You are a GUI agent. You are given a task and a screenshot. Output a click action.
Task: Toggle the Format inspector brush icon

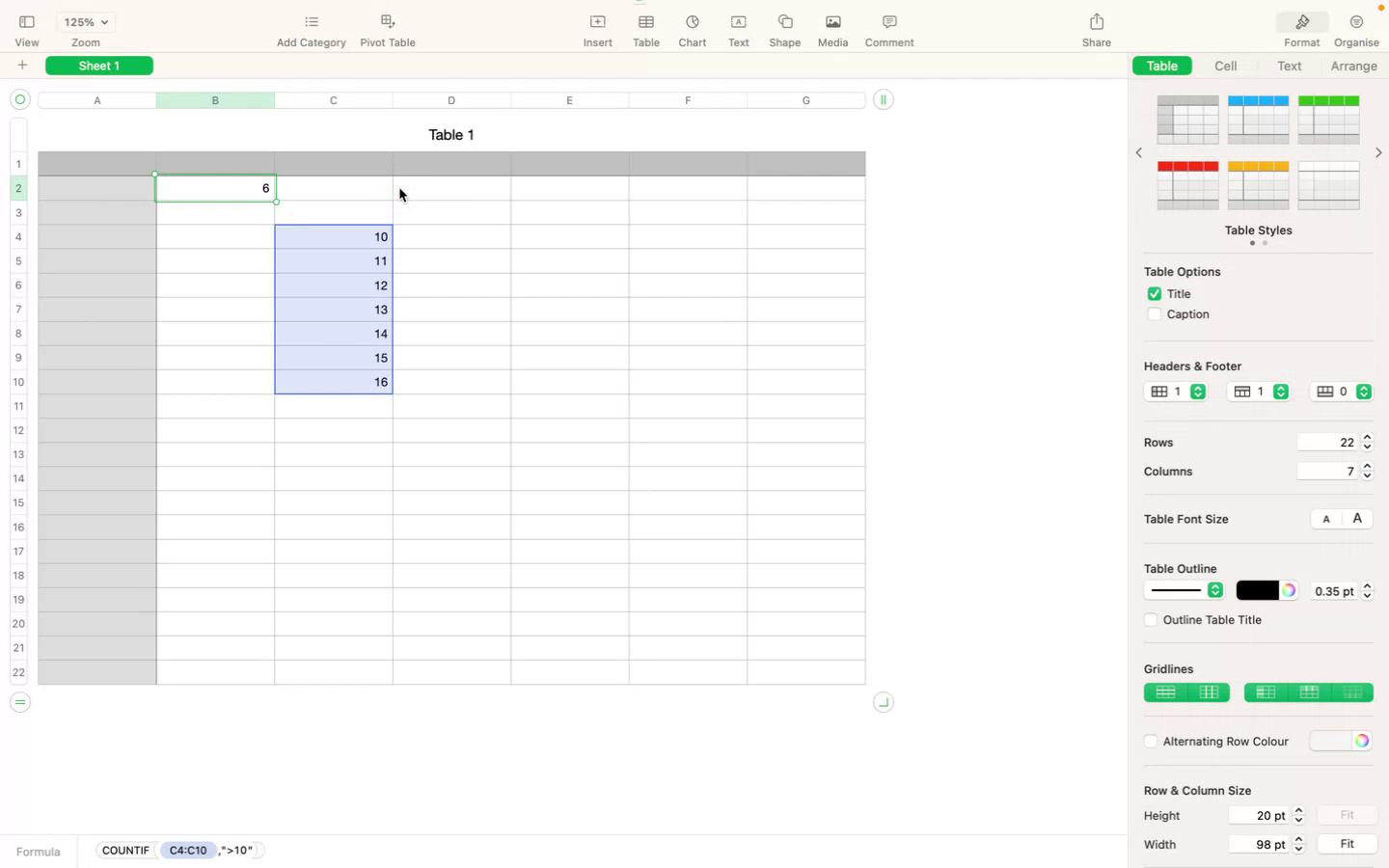pos(1302,22)
